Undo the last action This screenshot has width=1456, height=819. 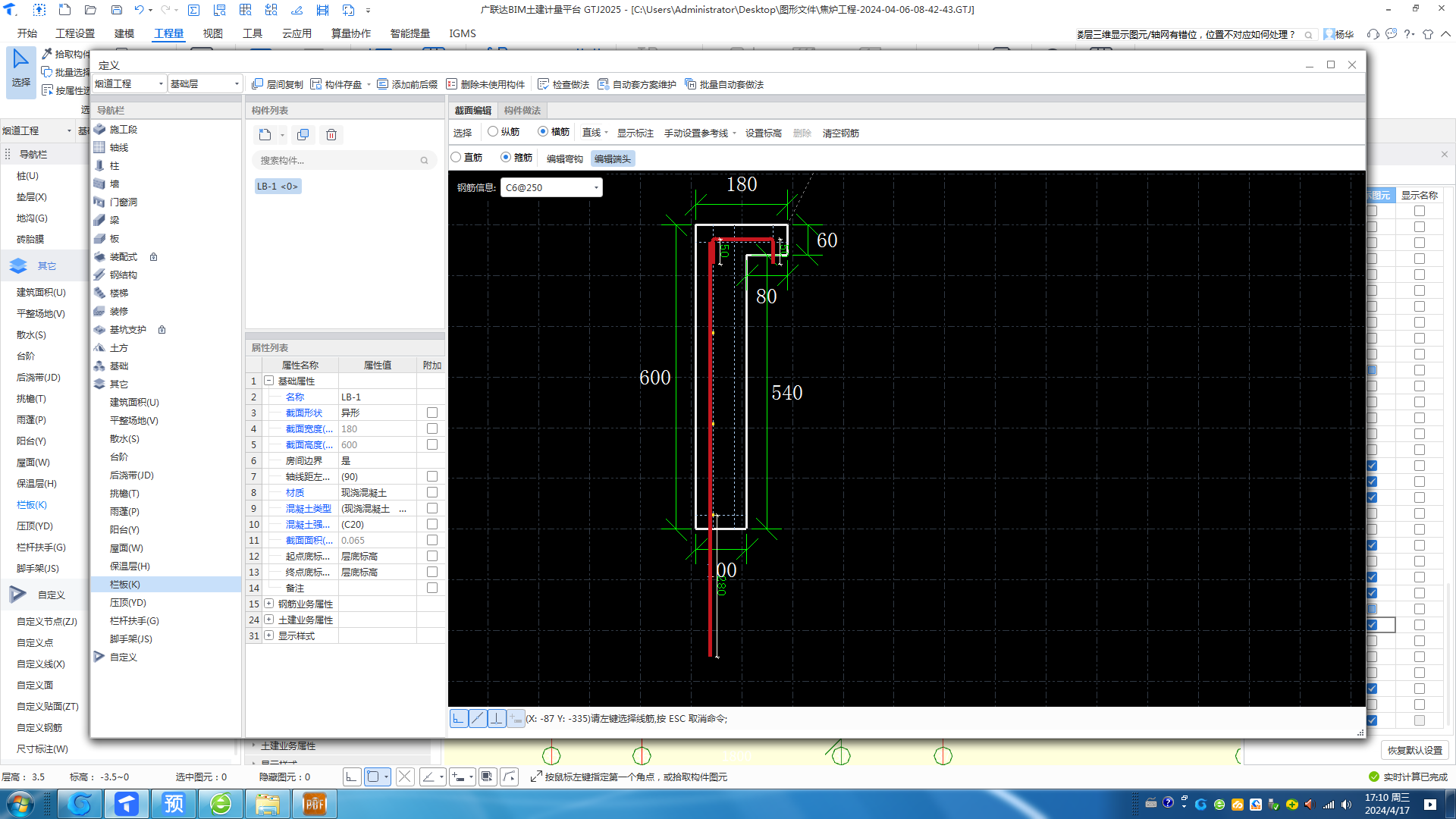[139, 10]
